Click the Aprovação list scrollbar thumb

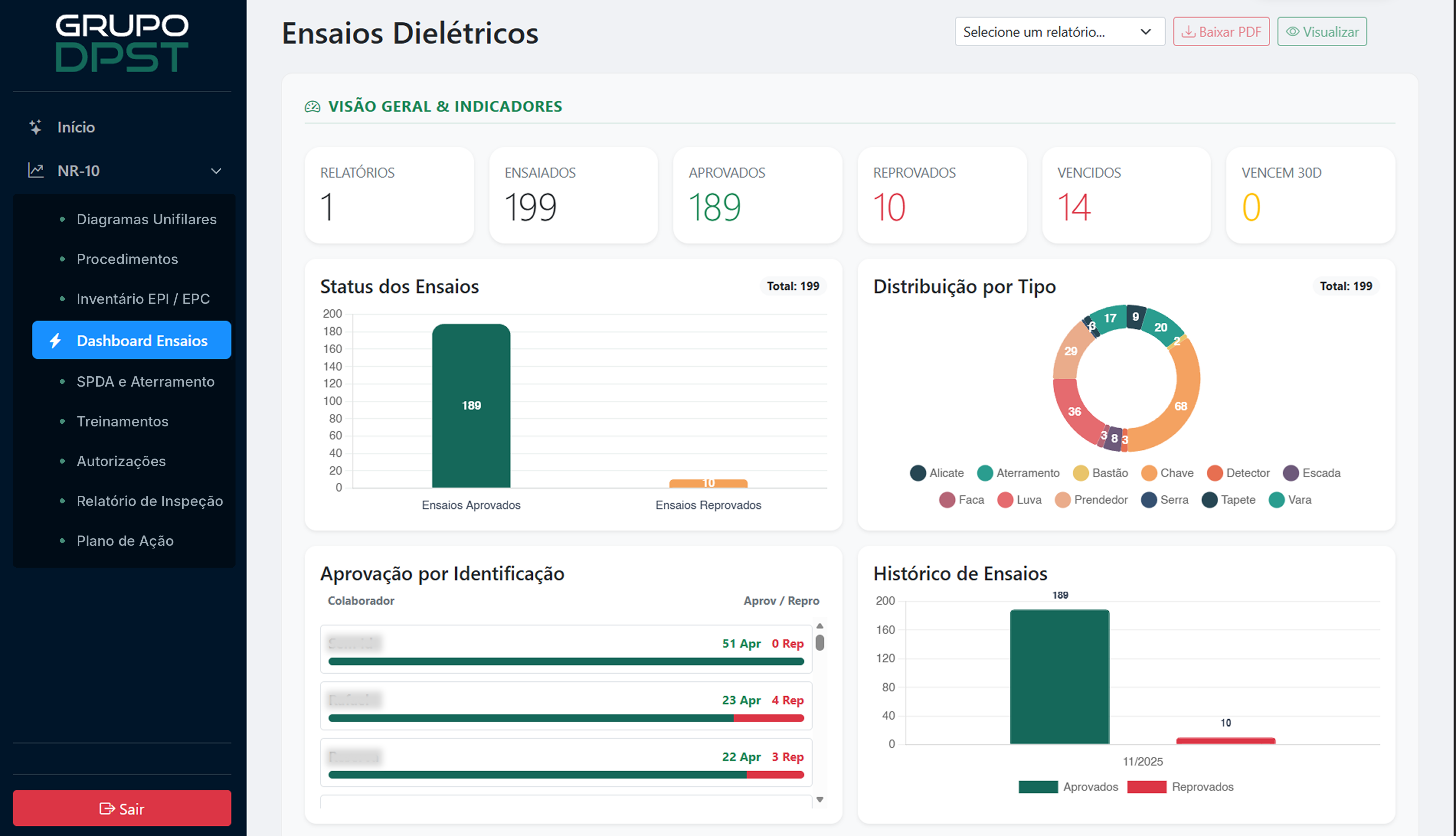pos(820,642)
